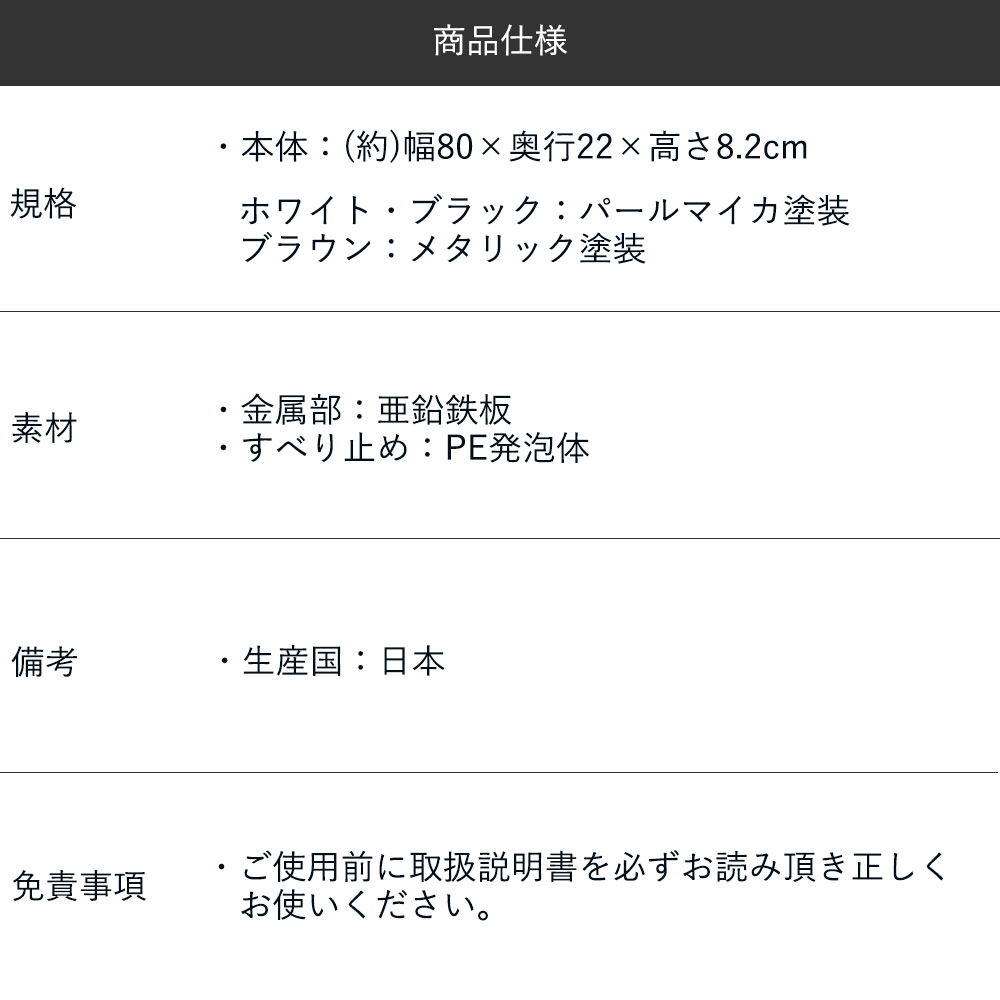This screenshot has height=1000, width=1000.
Task: Select the 素材 row label
Action: [43, 430]
